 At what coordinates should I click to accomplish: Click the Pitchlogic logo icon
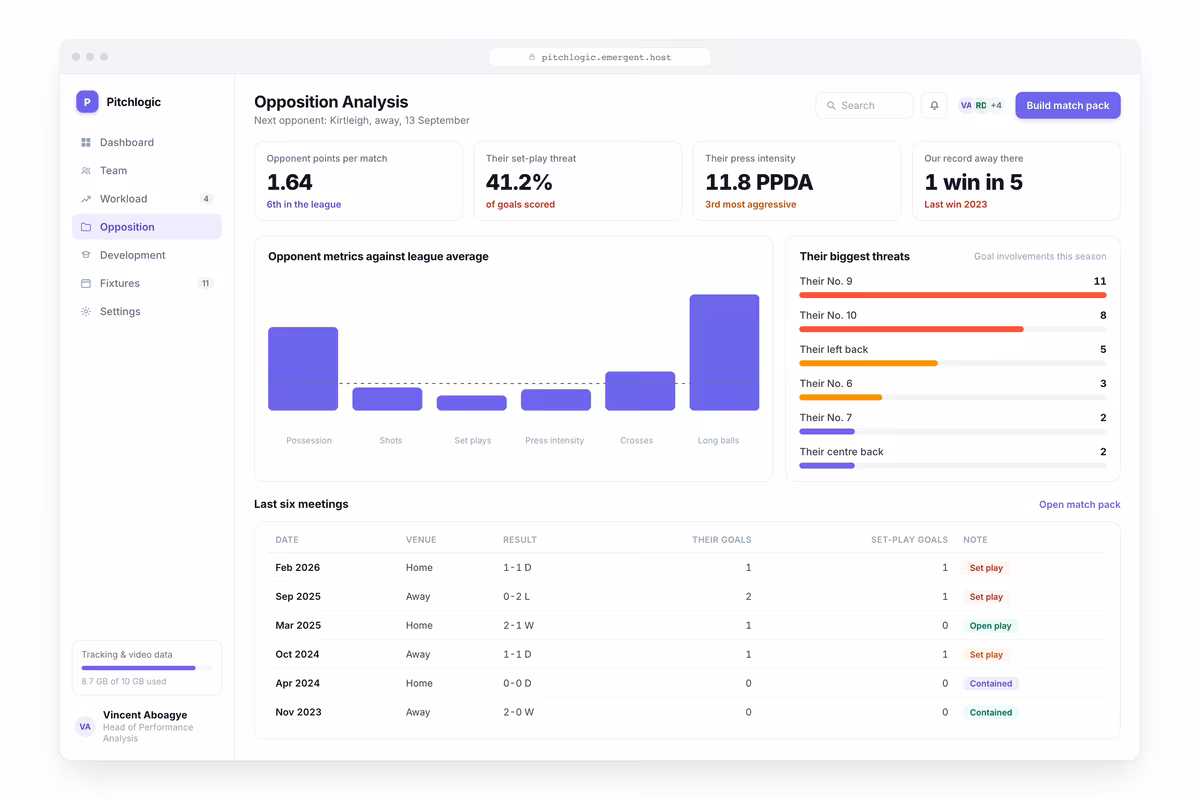click(87, 101)
